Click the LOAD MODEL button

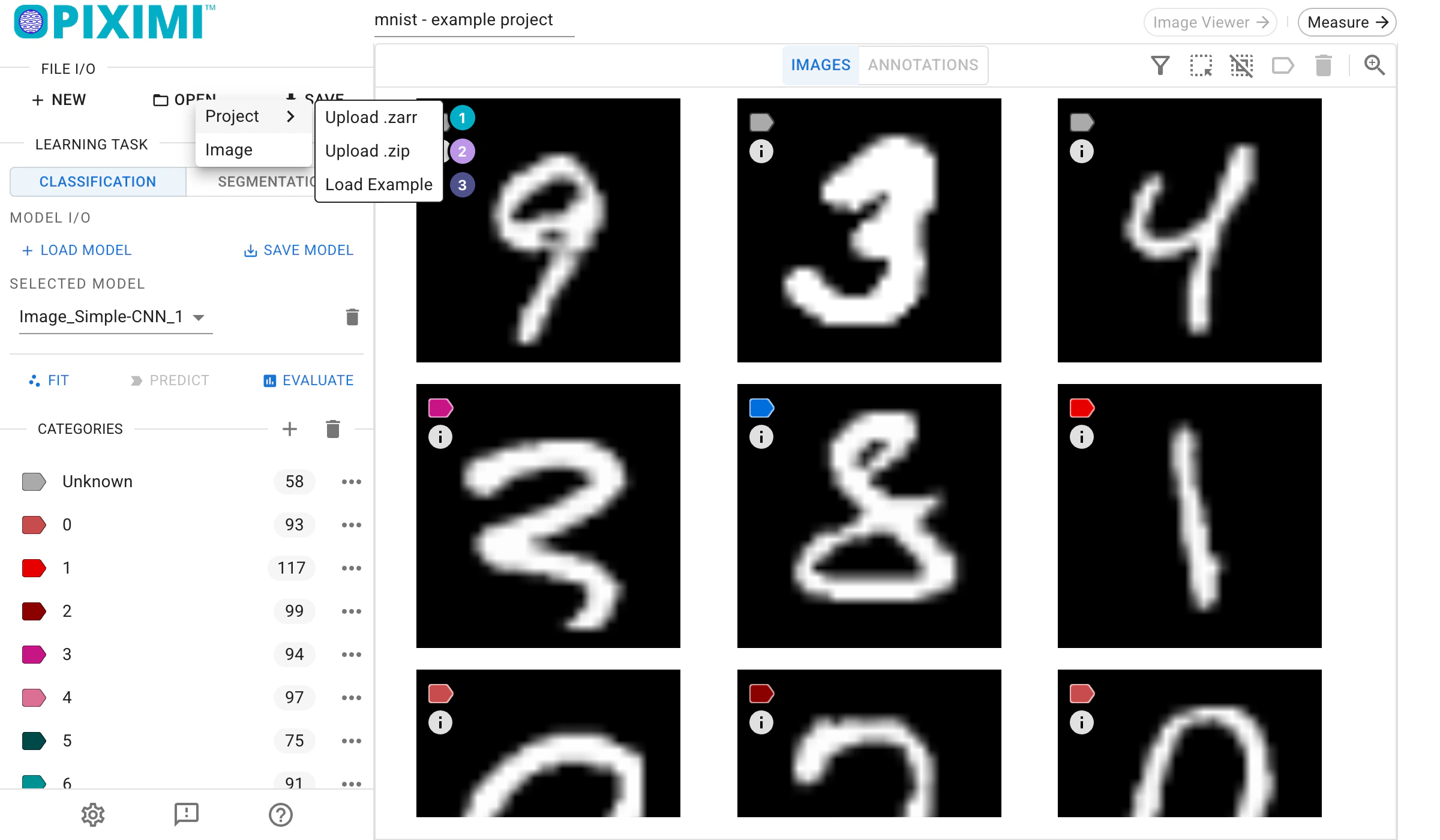(x=77, y=250)
